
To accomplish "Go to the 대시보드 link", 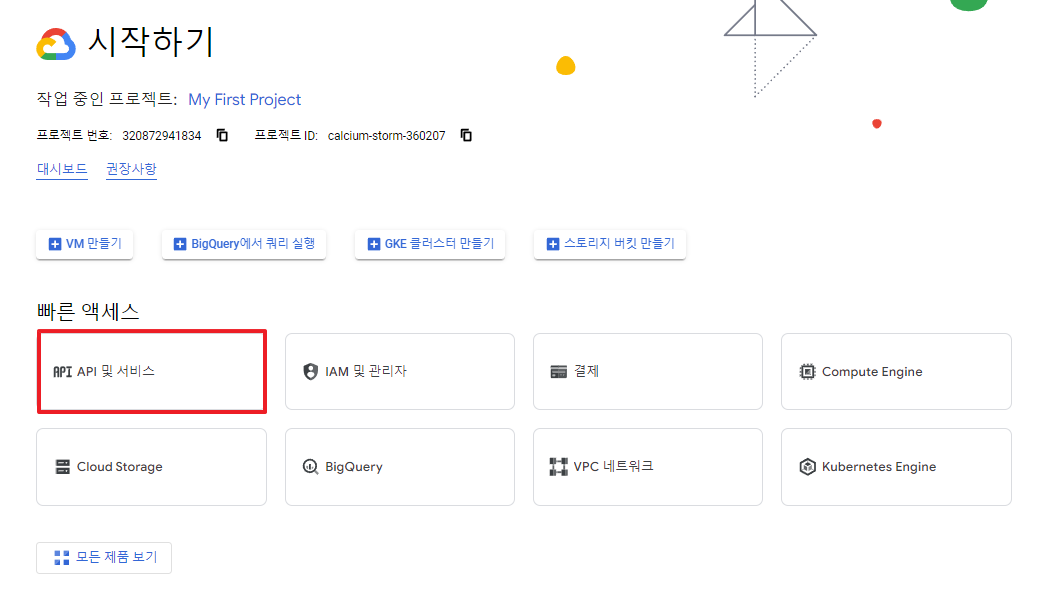I will (62, 169).
